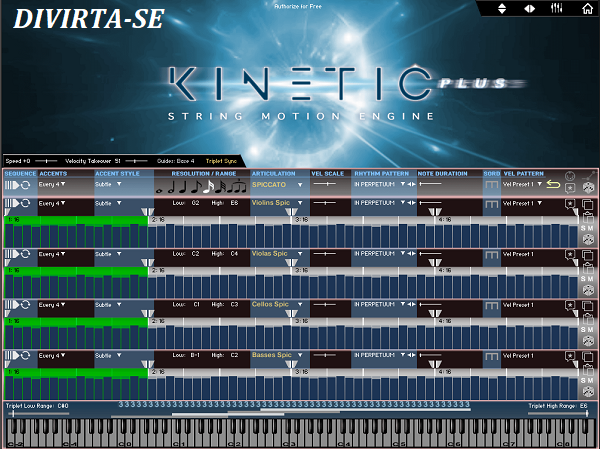The image size is (600, 449).
Task: Toggle SORD for Basses Spic row
Action: (491, 356)
